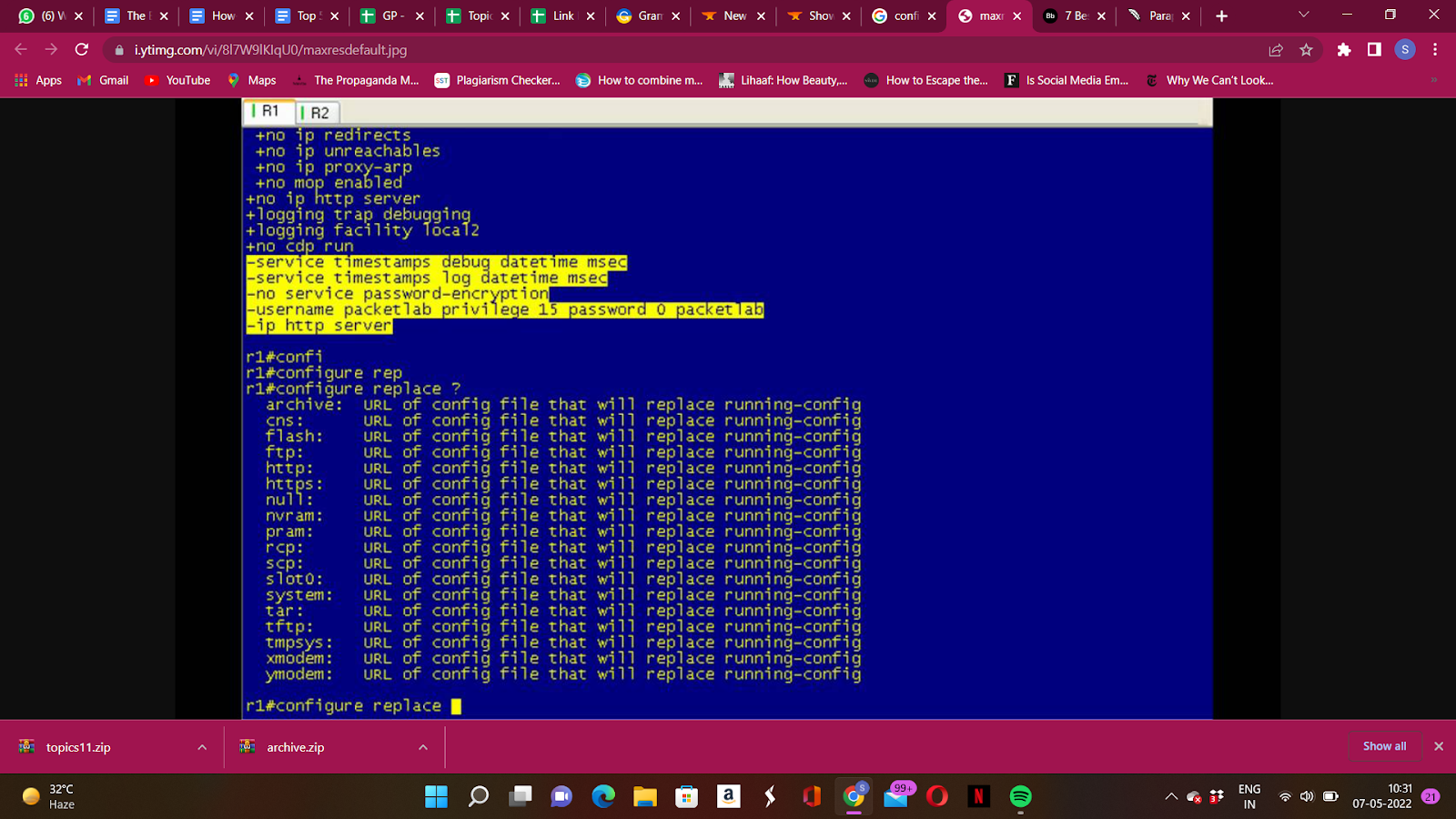Bookmark this page with the star icon

[x=1306, y=50]
